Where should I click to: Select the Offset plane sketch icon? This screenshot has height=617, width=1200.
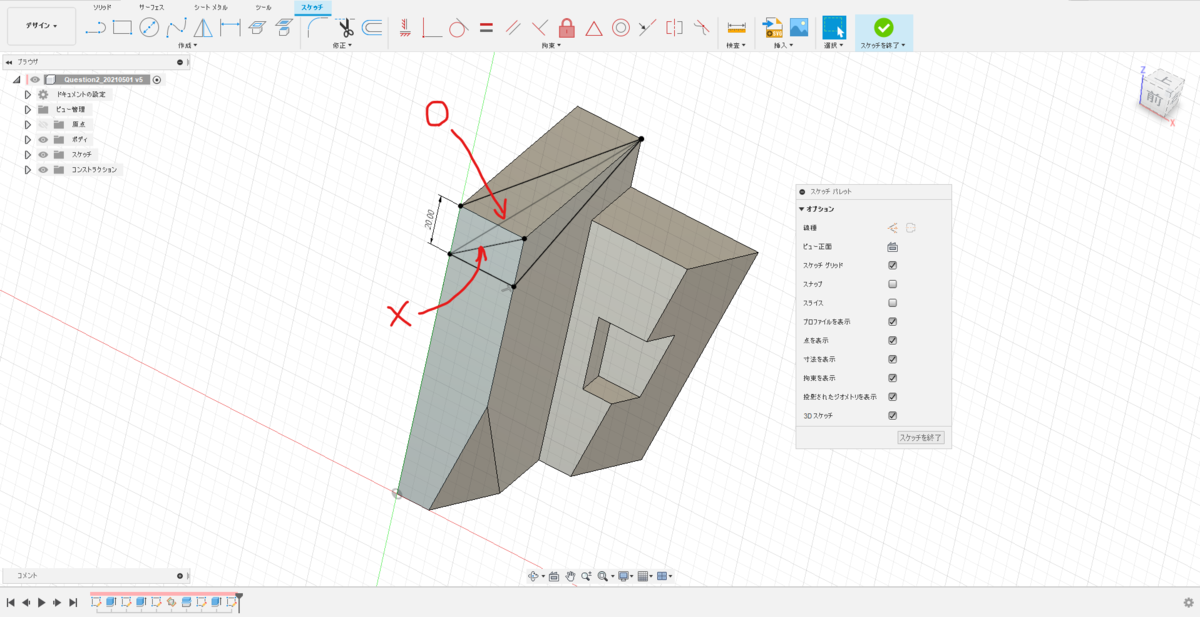[x=283, y=28]
